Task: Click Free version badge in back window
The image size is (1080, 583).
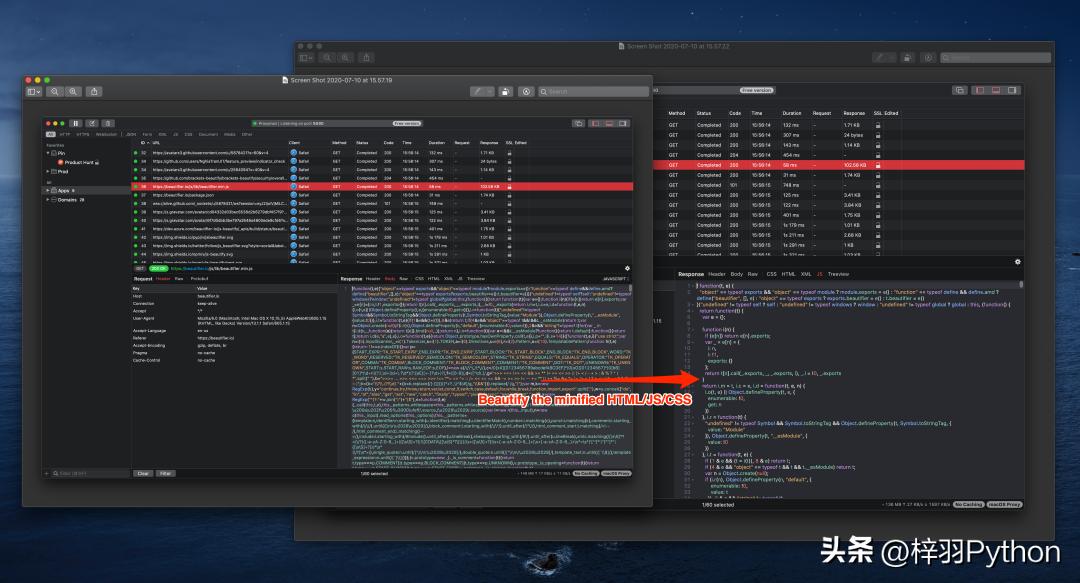Action: click(x=756, y=90)
